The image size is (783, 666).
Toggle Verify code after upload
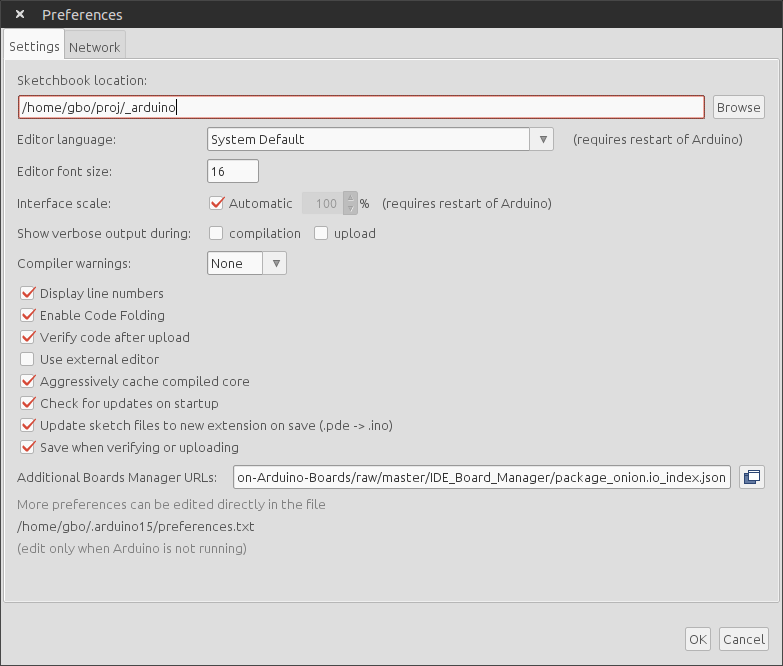[x=27, y=337]
